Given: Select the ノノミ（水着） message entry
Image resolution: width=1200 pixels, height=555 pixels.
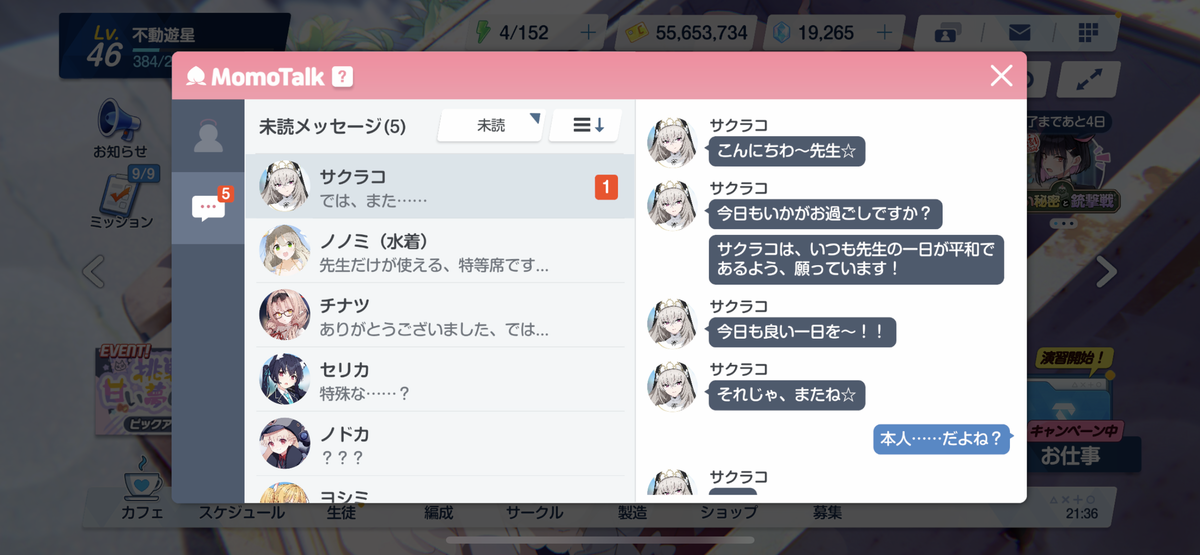Looking at the screenshot, I should pos(440,251).
